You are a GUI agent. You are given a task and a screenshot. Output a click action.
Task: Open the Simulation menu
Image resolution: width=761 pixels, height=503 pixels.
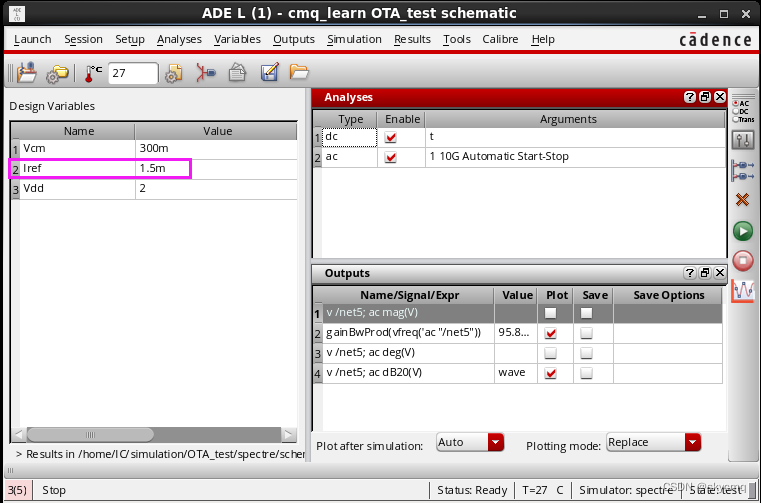pos(354,39)
